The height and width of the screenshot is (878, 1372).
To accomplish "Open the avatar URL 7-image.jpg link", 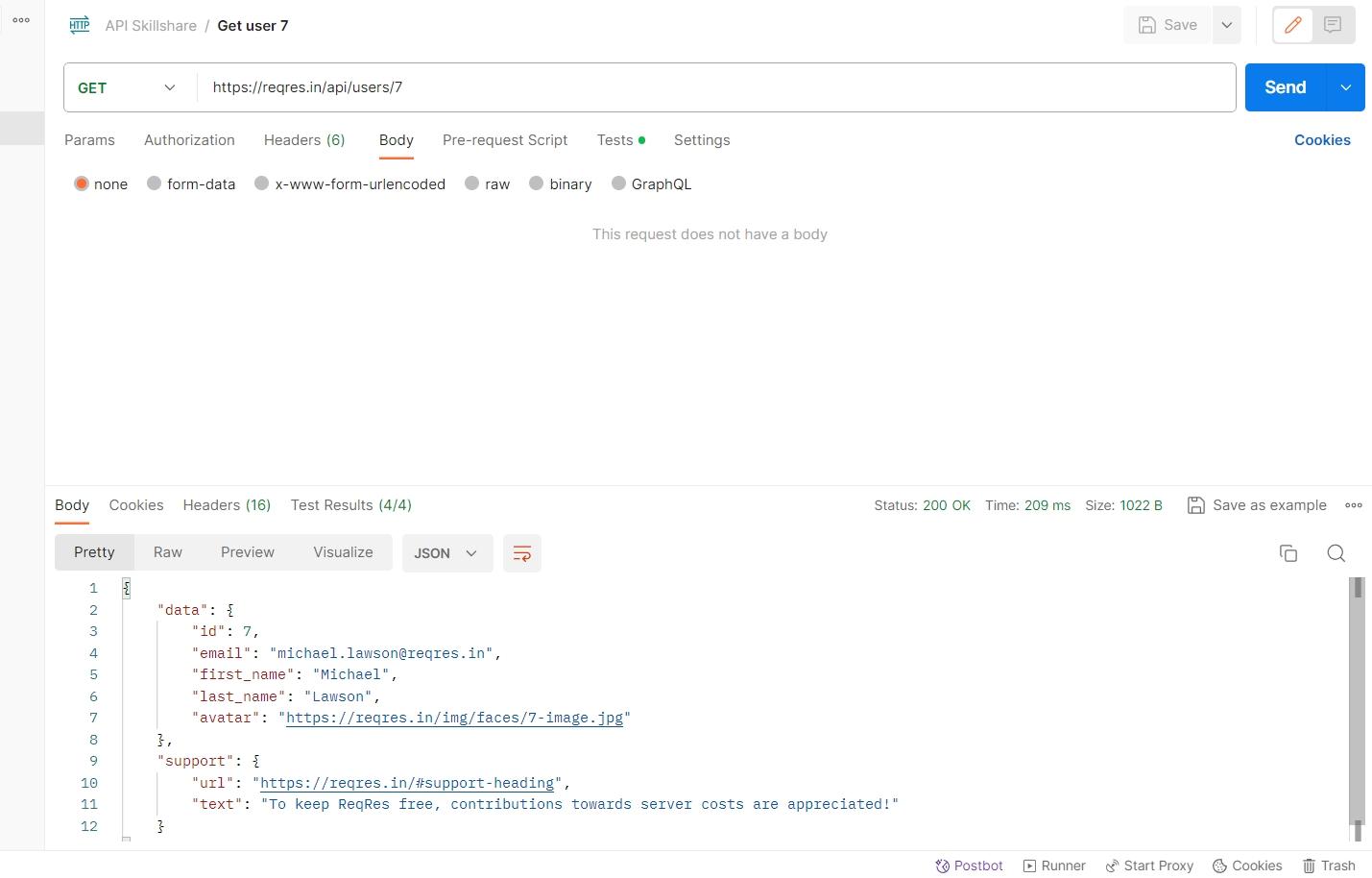I will tap(454, 718).
